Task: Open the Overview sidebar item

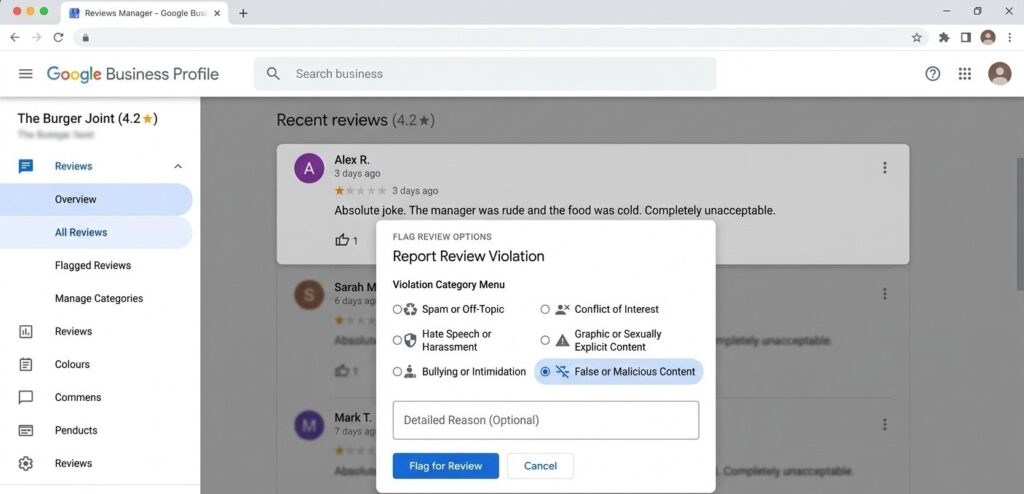Action: pos(96,199)
